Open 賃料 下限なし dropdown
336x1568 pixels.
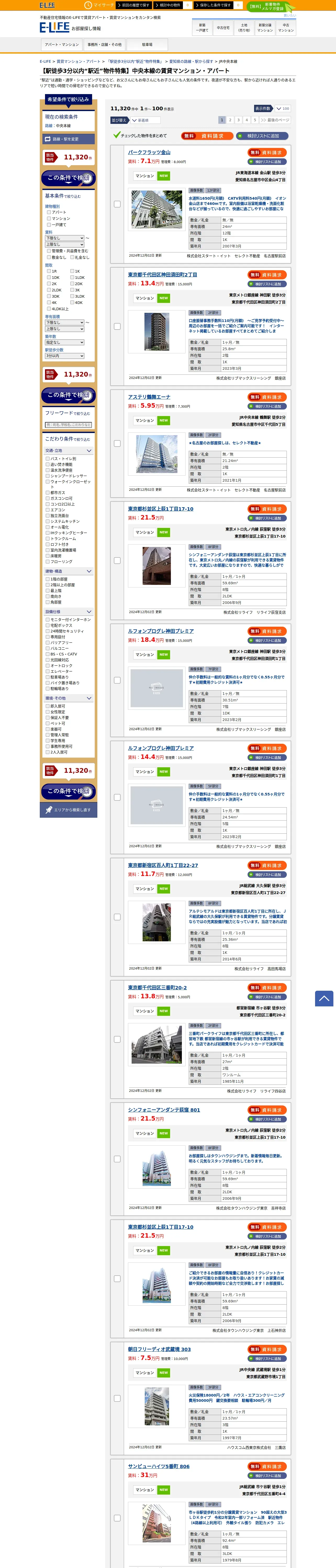click(x=65, y=238)
